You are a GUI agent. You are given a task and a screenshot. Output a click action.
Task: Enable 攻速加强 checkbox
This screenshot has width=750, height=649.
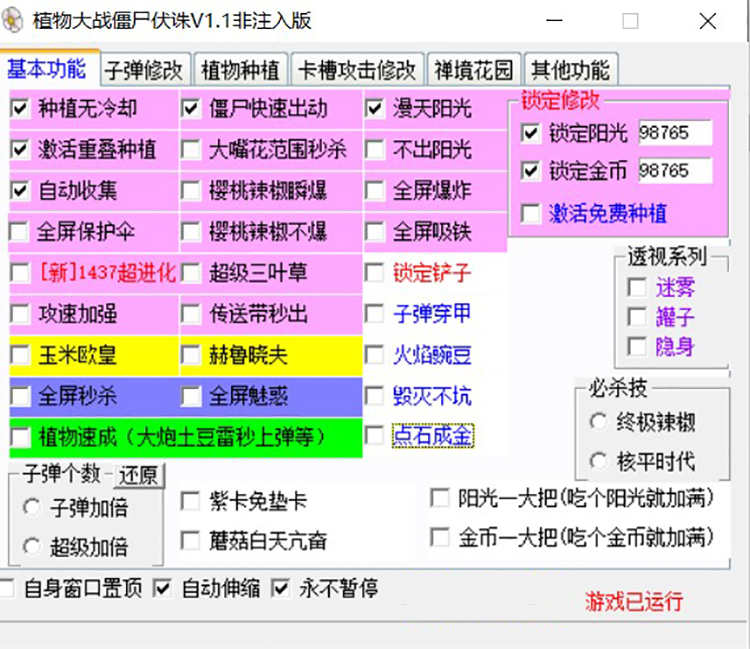pyautogui.click(x=20, y=314)
